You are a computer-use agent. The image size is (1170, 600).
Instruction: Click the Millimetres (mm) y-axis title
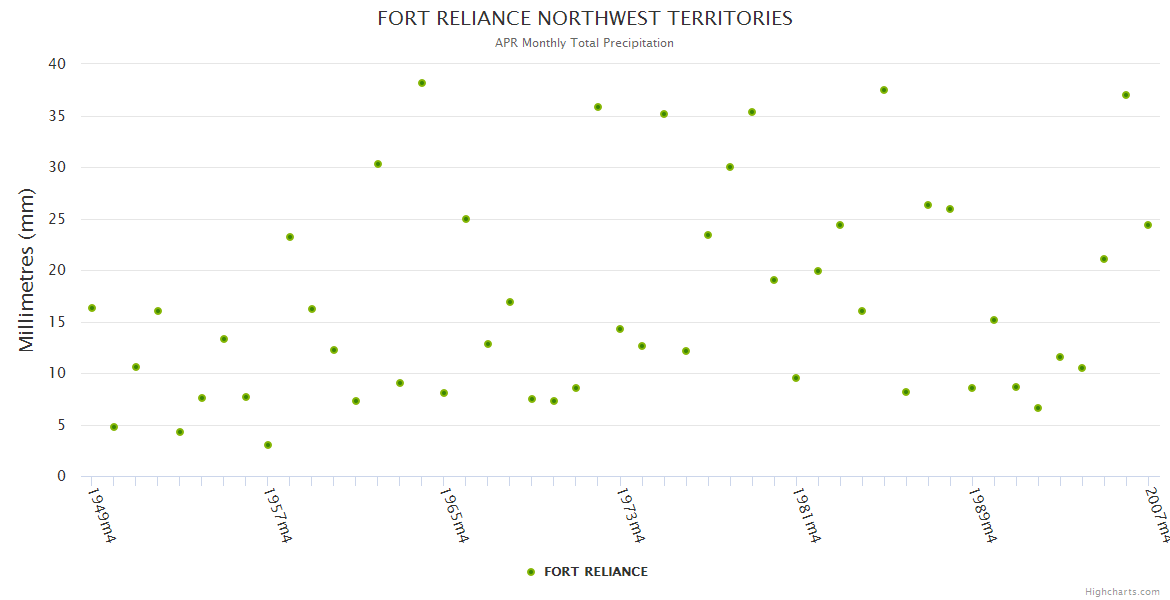click(x=27, y=270)
